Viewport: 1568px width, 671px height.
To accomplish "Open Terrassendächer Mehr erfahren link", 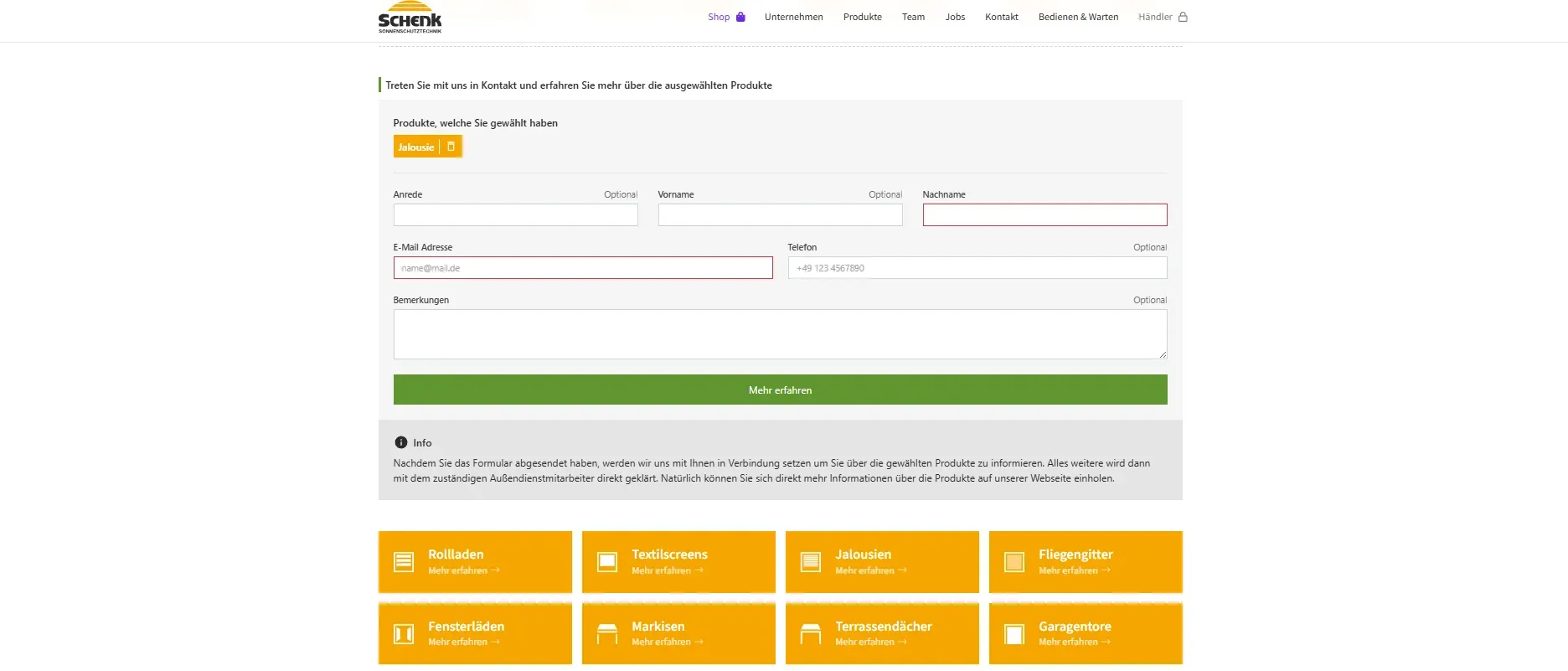I will click(x=871, y=642).
